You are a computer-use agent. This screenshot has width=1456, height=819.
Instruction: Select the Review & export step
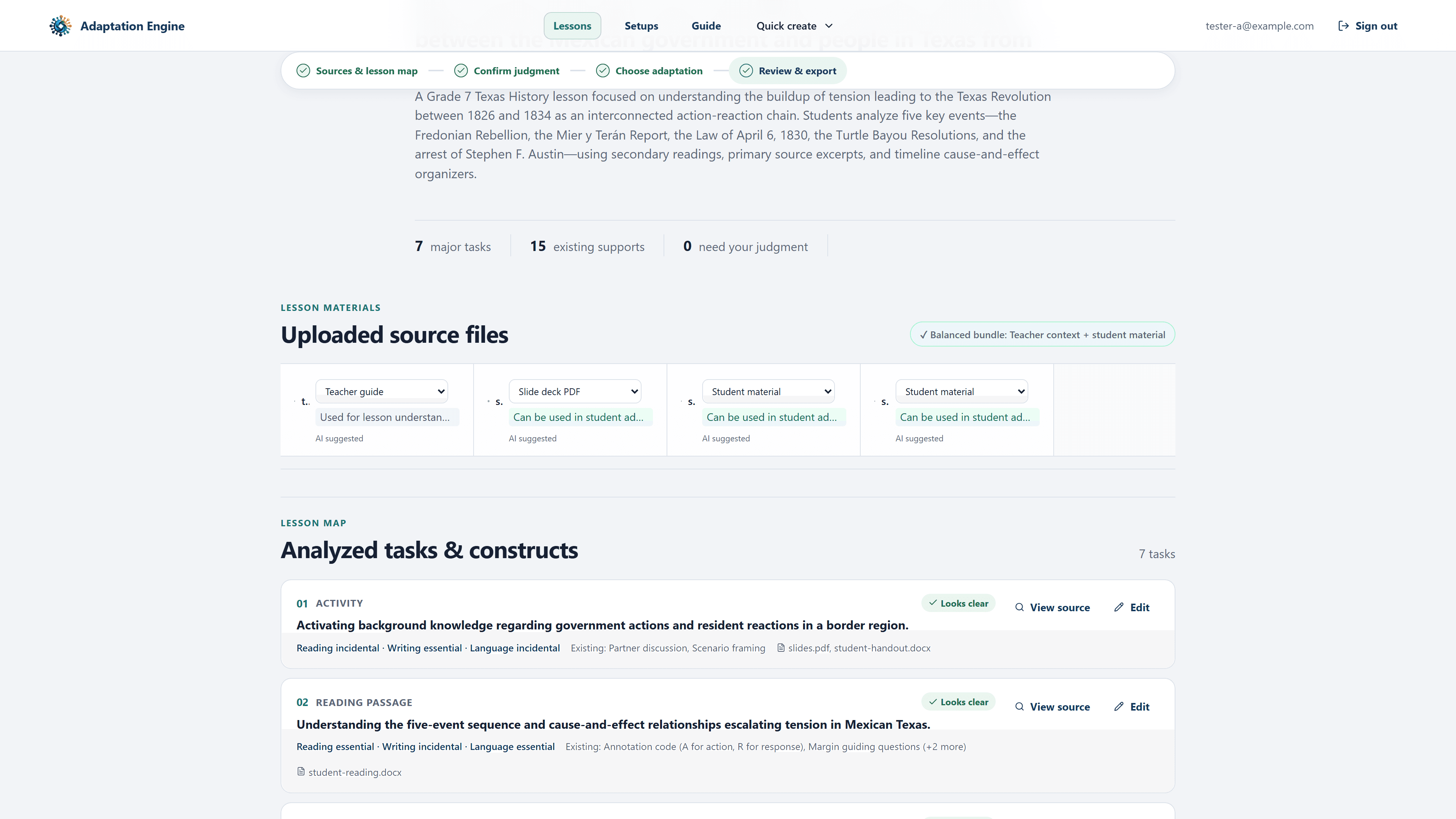coord(788,71)
